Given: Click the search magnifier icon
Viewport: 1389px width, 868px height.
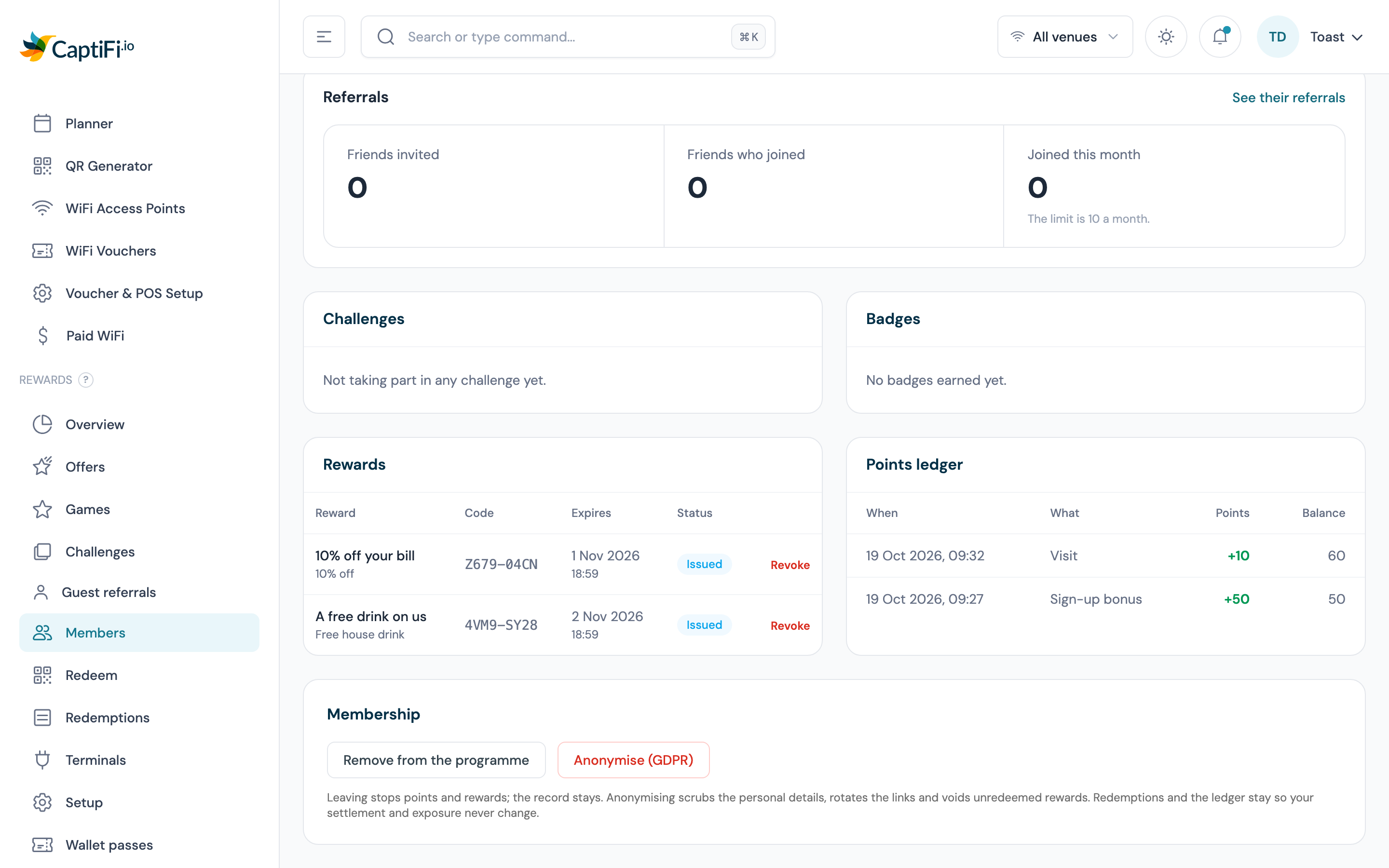Looking at the screenshot, I should 386,37.
